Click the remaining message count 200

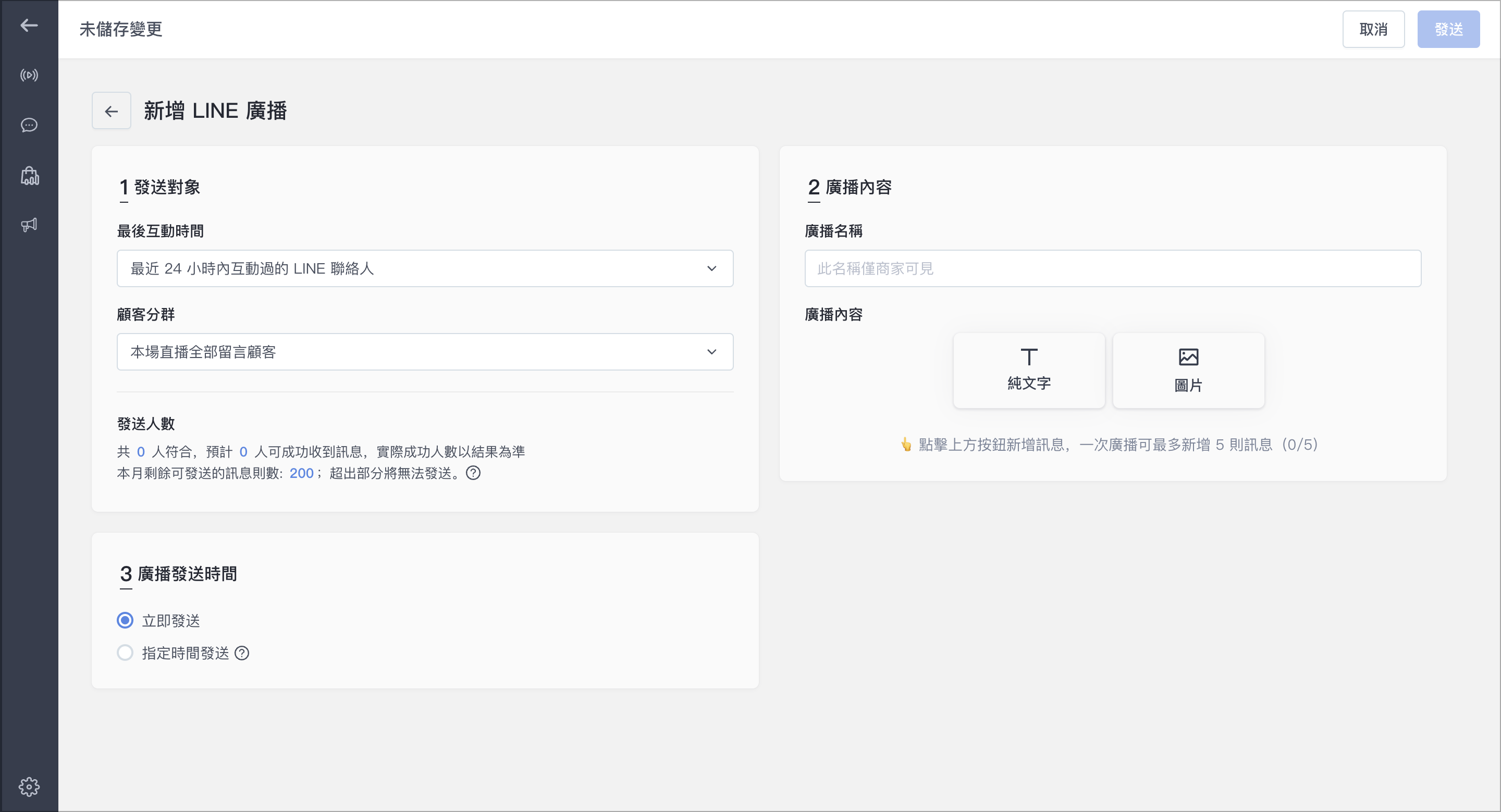(x=301, y=473)
